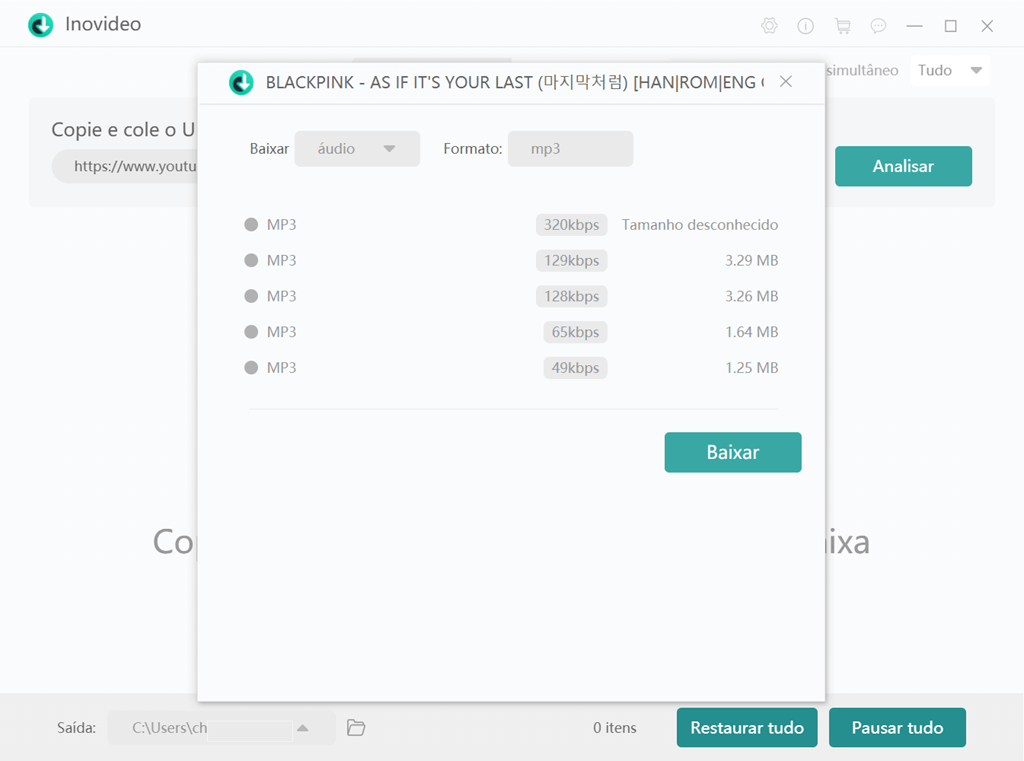Click the 129kbps bitrate label
Image resolution: width=1024 pixels, height=761 pixels.
tap(571, 260)
